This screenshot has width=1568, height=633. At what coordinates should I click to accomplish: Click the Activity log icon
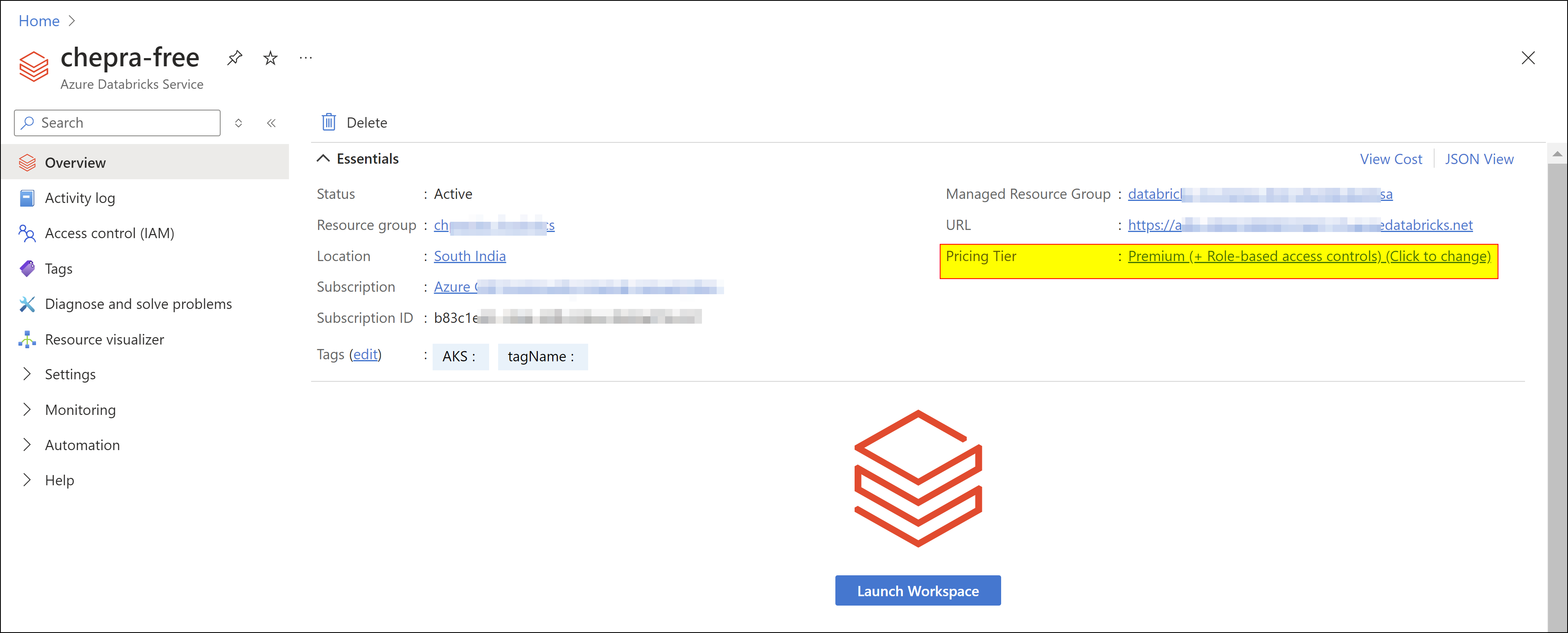tap(27, 198)
